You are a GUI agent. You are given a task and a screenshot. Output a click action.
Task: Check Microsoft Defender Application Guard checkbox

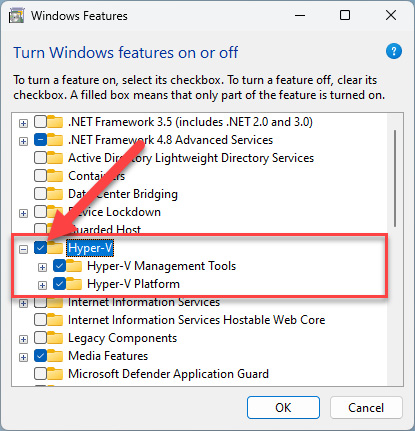tap(40, 374)
